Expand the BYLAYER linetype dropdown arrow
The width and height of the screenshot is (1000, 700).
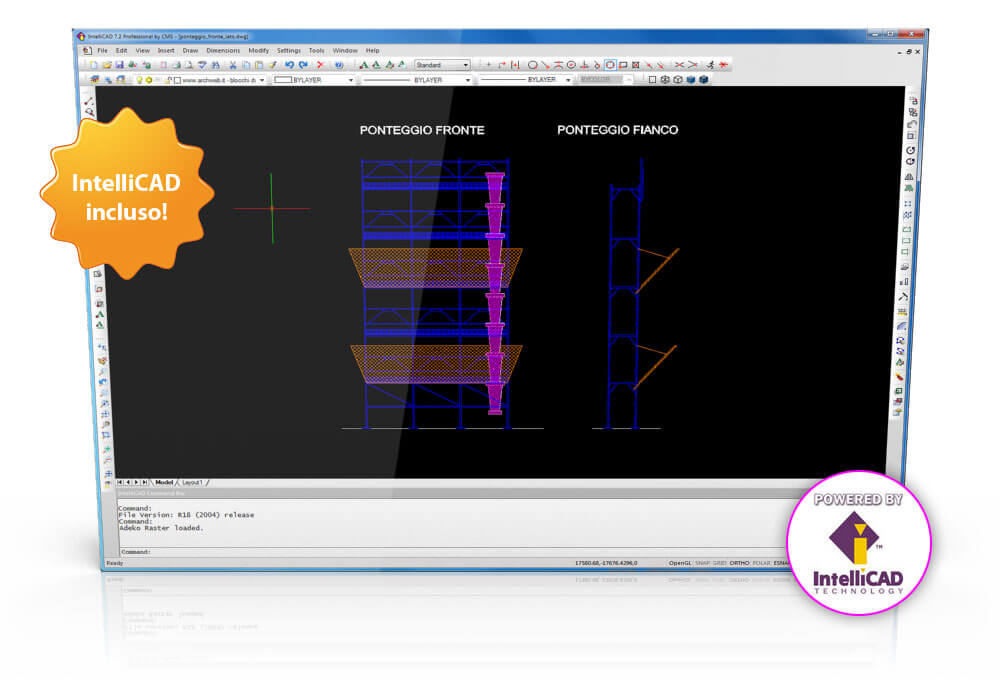pos(468,80)
